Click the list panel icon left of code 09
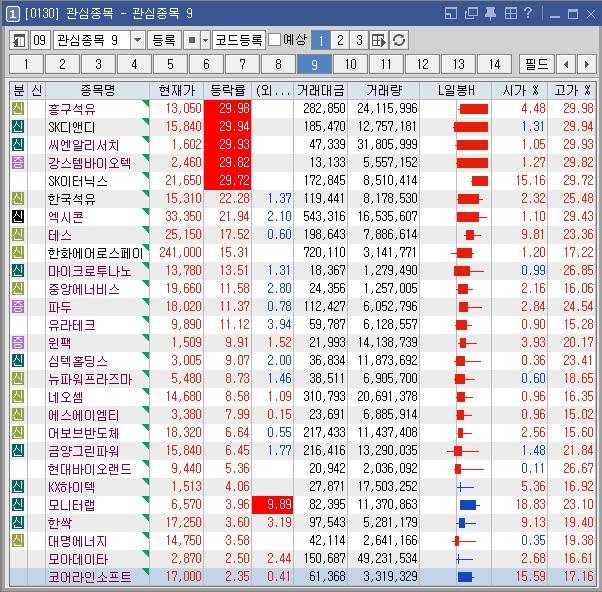 pos(19,40)
